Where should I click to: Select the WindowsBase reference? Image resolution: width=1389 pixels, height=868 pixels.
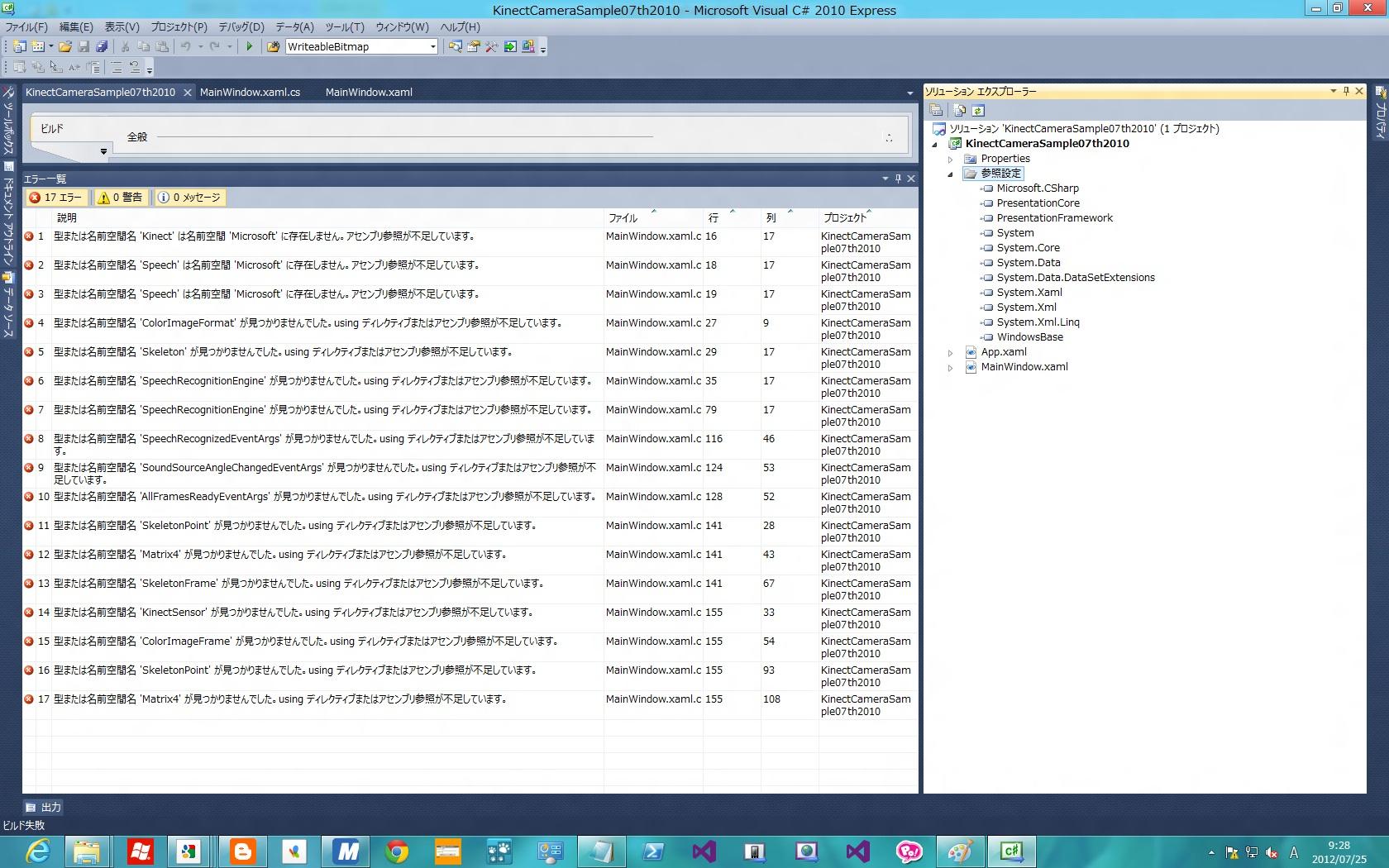pyautogui.click(x=1029, y=337)
